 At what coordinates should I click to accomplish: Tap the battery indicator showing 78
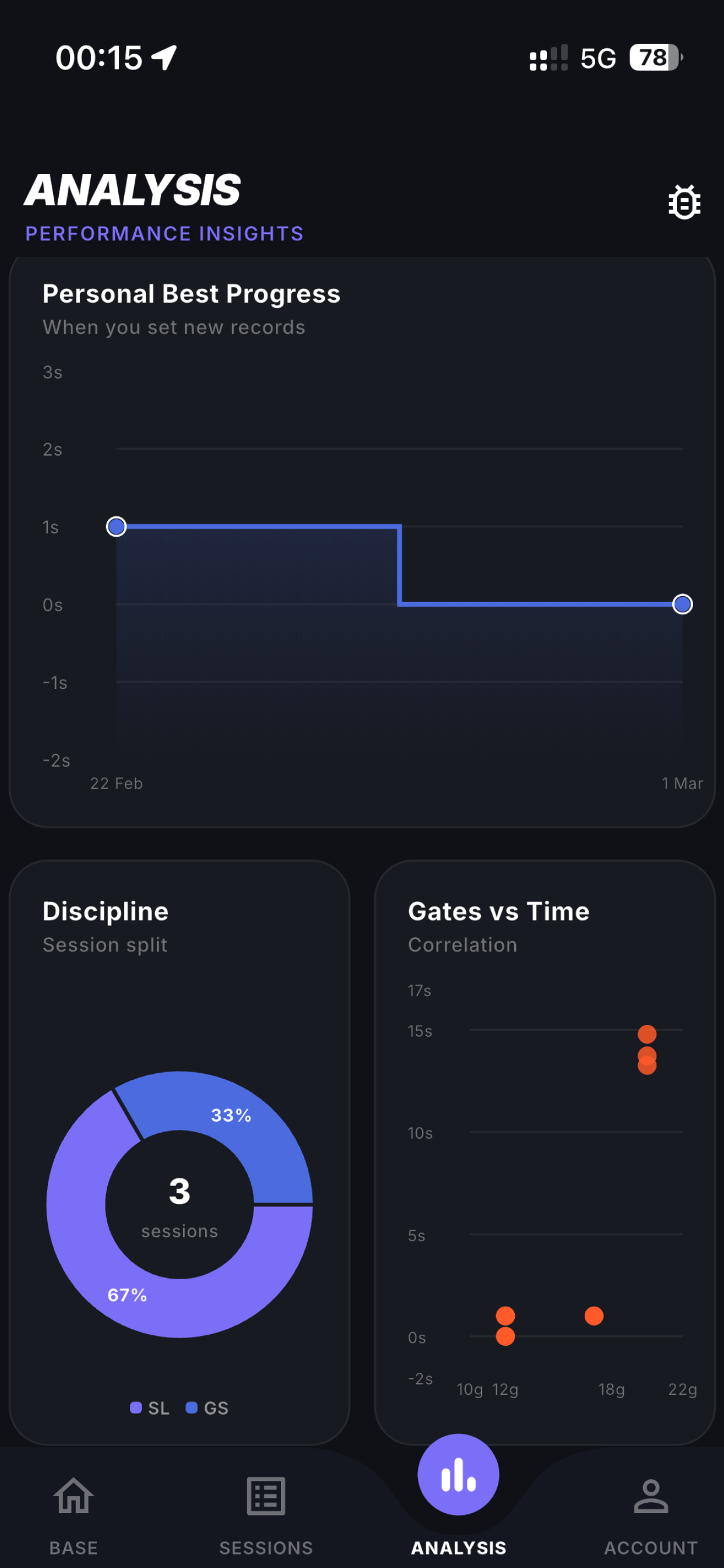point(656,58)
